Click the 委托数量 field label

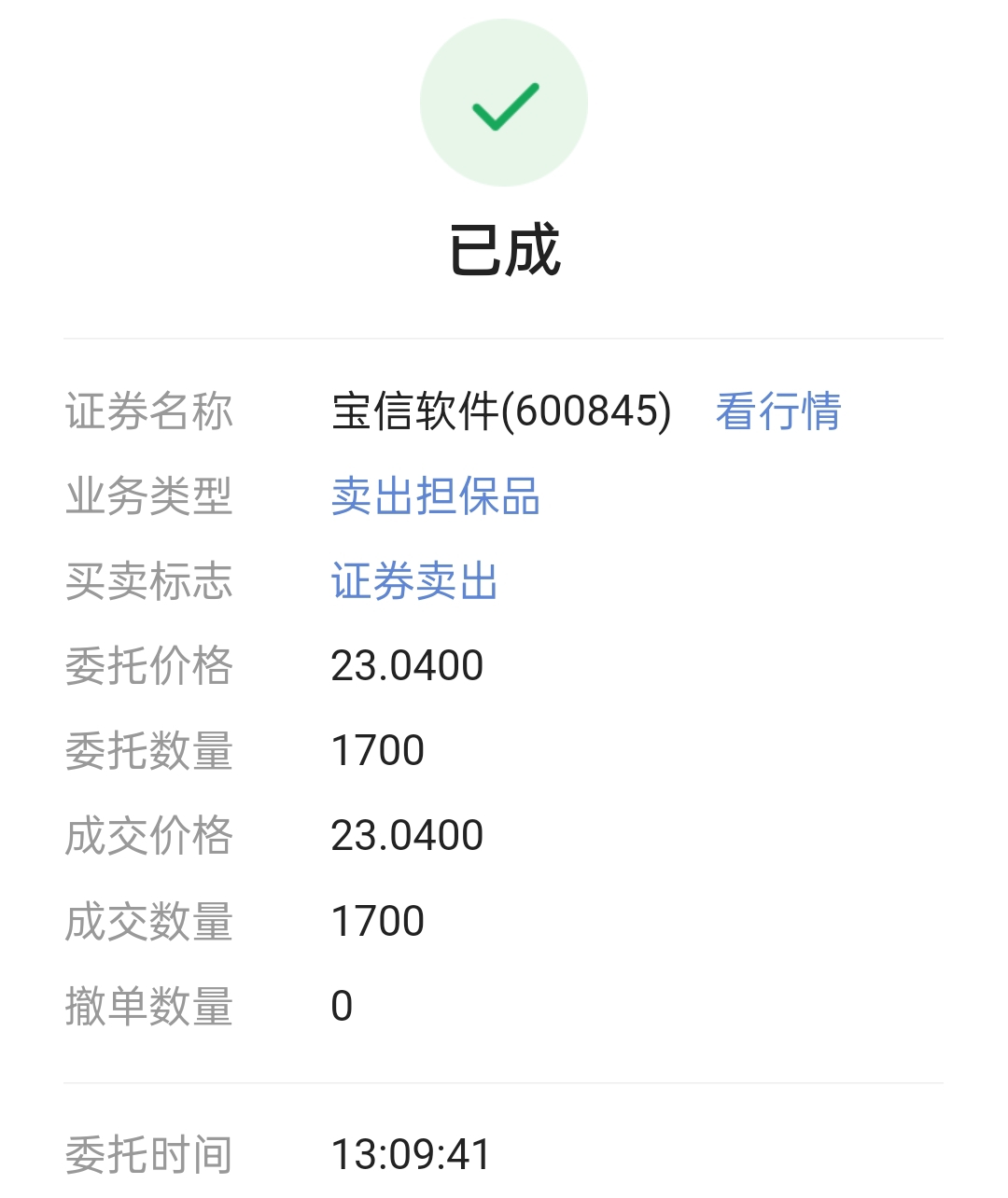coord(149,751)
